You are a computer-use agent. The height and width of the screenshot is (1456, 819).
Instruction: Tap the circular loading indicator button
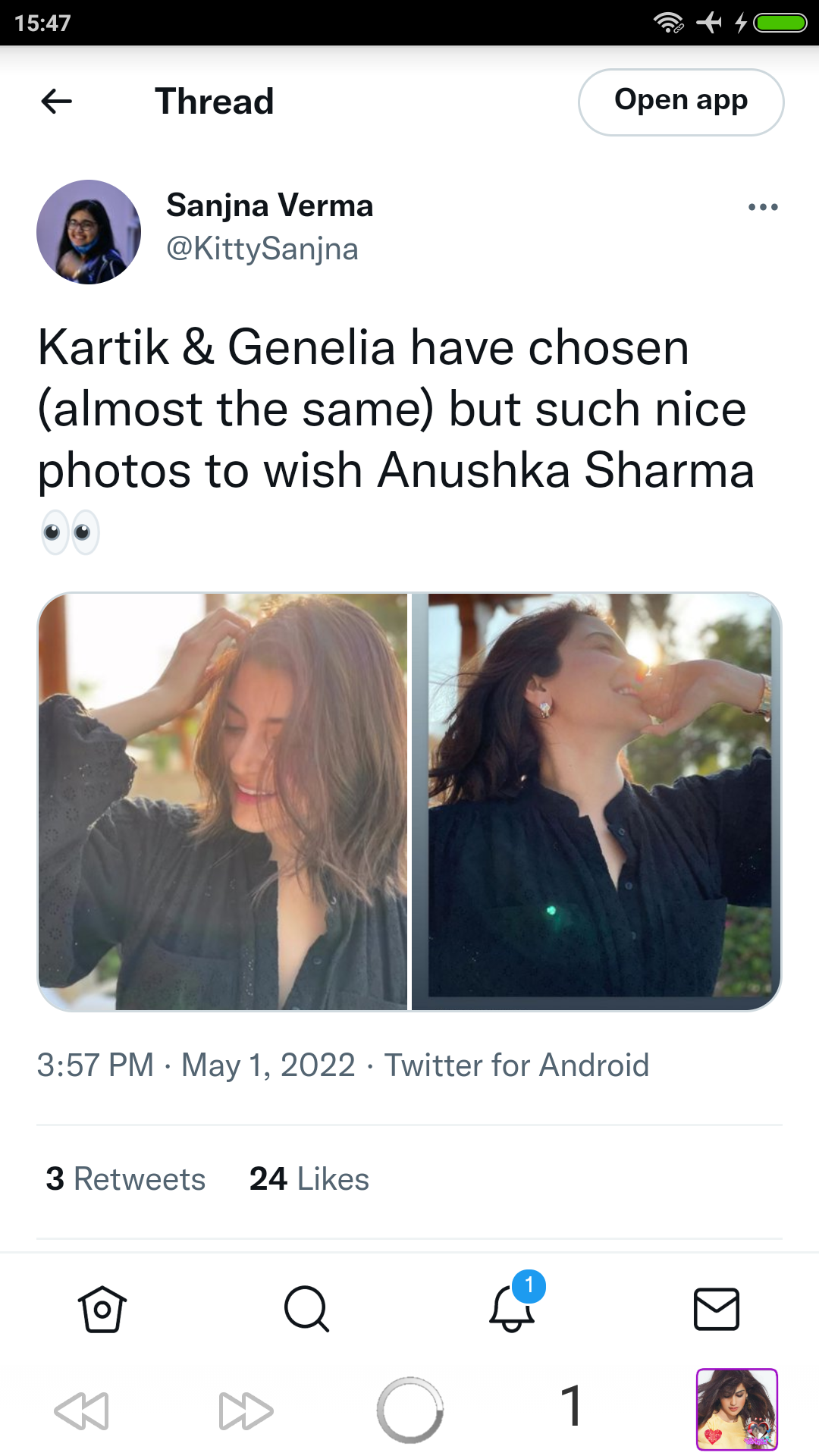409,1410
